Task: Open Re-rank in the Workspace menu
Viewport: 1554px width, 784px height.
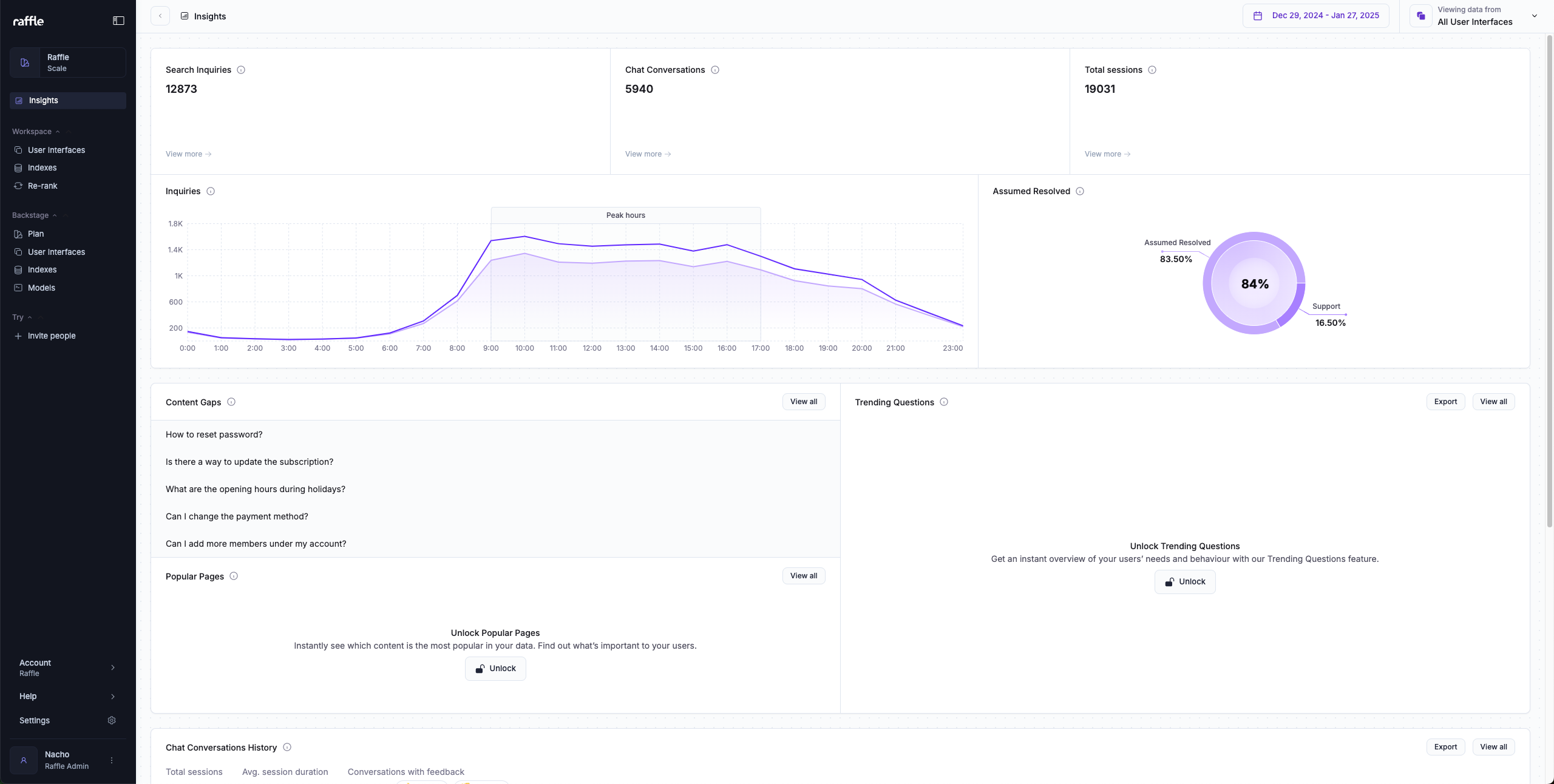Action: point(42,186)
